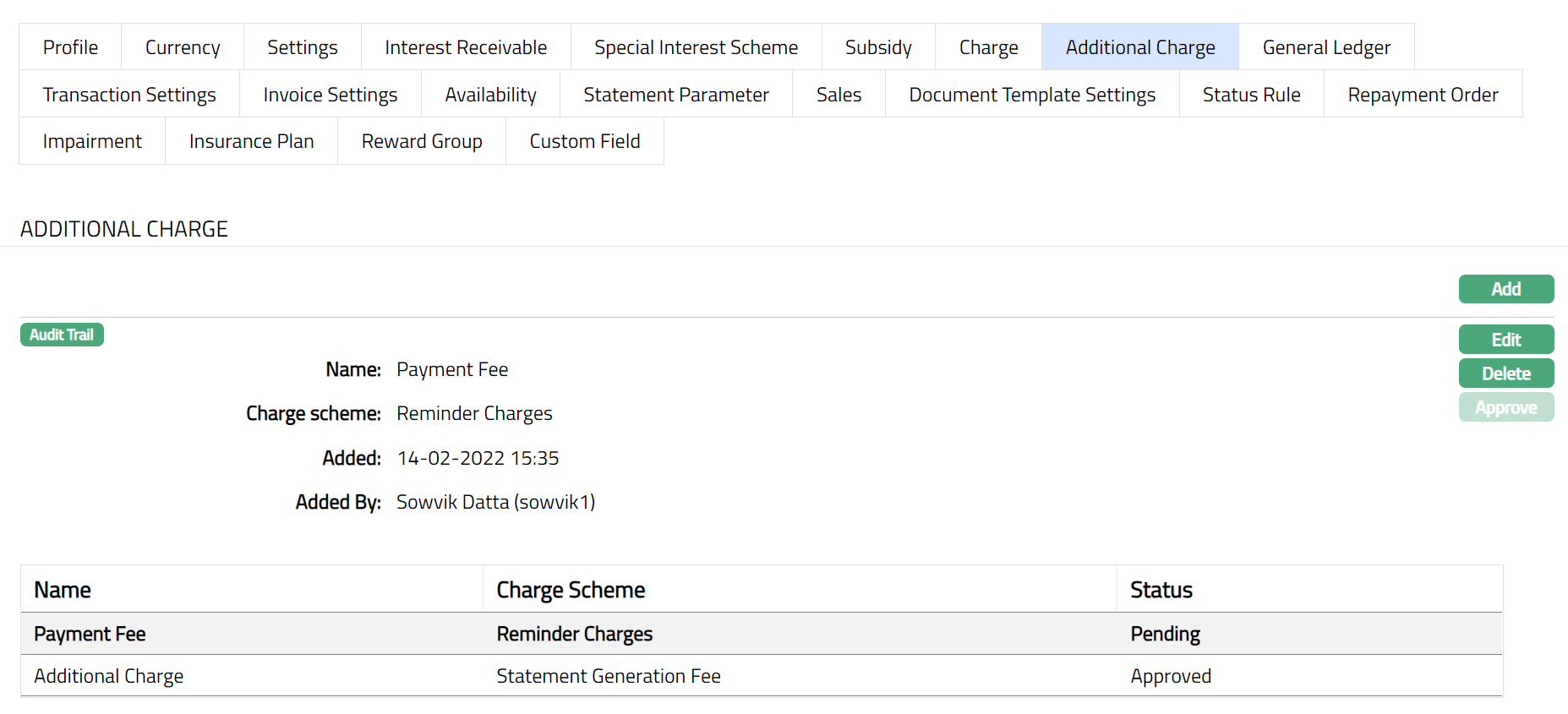Switch to the Custom Field tab
This screenshot has height=714, width=1568.
(x=585, y=141)
